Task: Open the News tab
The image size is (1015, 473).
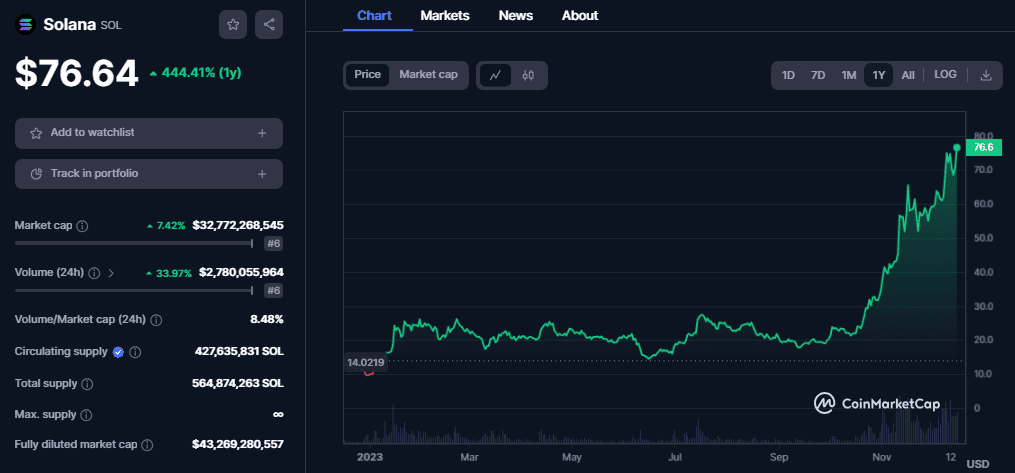Action: click(516, 16)
